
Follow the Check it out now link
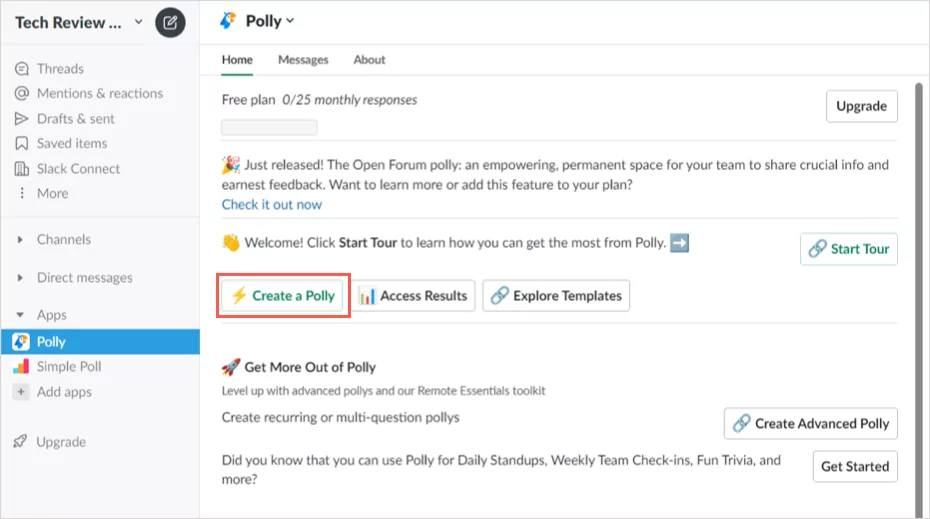click(x=272, y=205)
